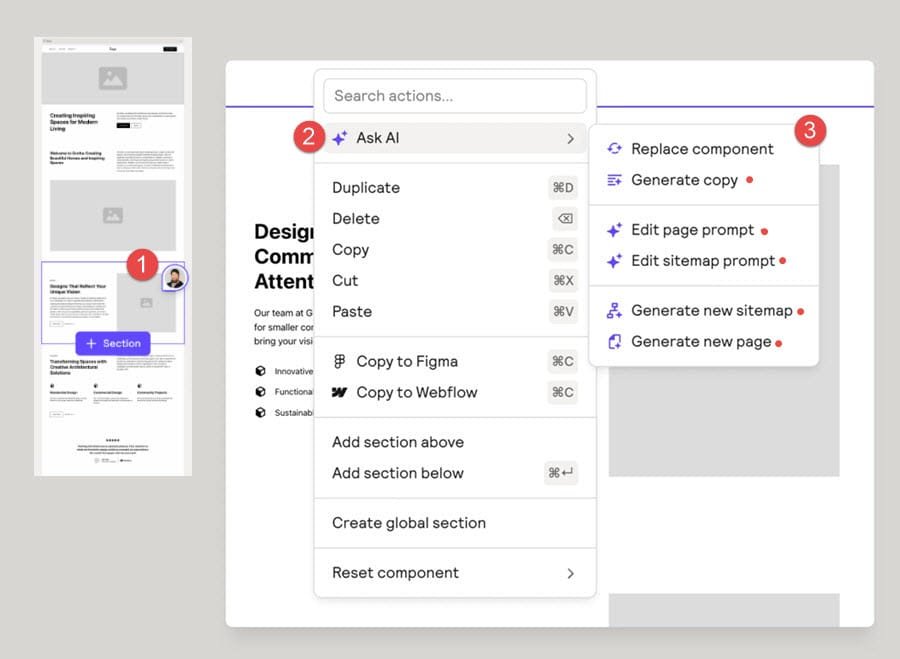Click the Generate copy text-lines icon
This screenshot has width=900, height=659.
(x=614, y=180)
